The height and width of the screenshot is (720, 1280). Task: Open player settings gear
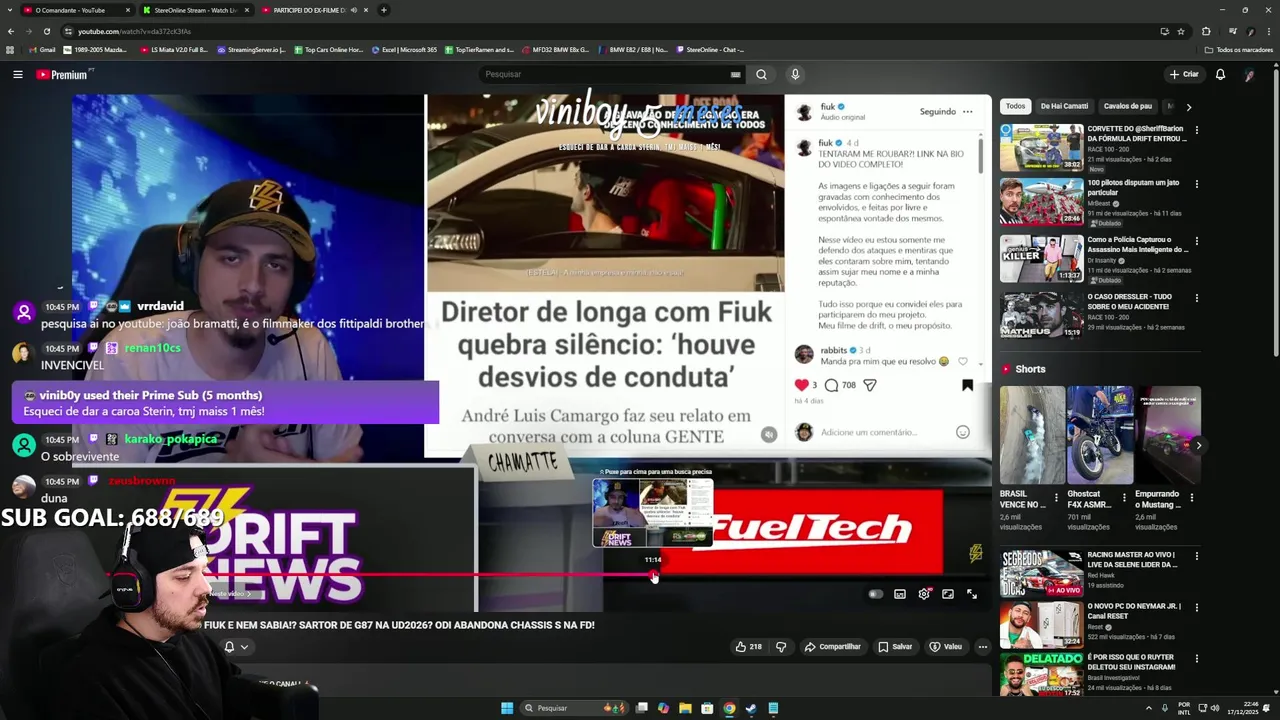[924, 594]
